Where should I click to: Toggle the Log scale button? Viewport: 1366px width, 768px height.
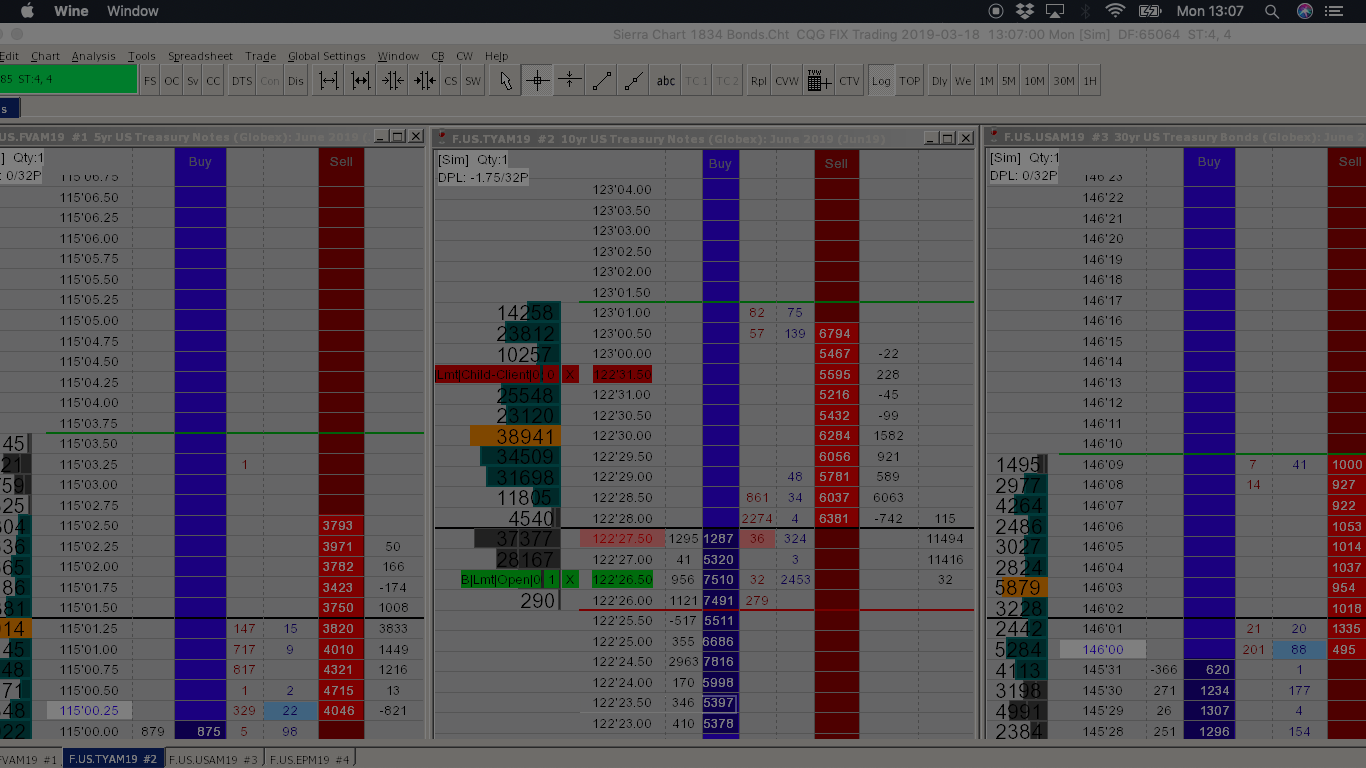881,81
